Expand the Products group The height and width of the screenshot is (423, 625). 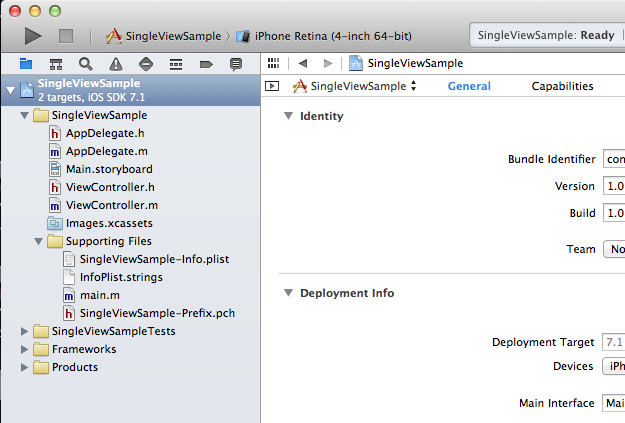pyautogui.click(x=24, y=367)
